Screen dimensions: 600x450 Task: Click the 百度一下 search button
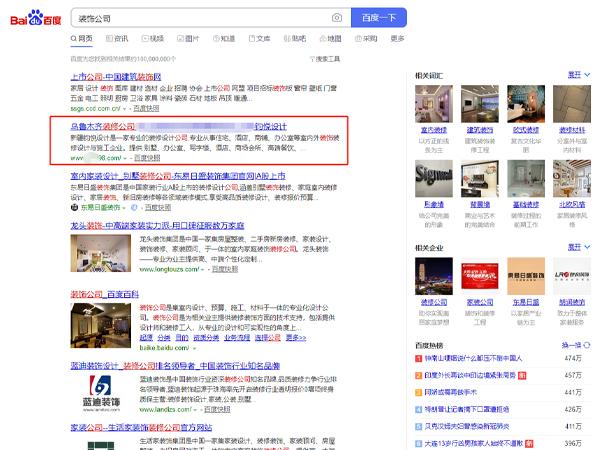(379, 18)
